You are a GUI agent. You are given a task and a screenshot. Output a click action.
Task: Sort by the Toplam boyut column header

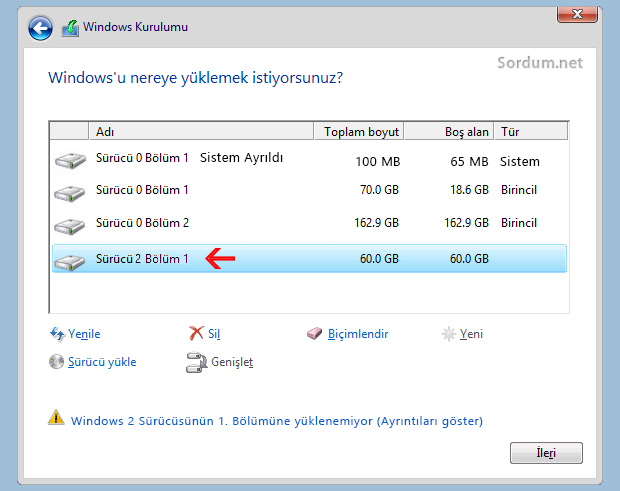[359, 131]
